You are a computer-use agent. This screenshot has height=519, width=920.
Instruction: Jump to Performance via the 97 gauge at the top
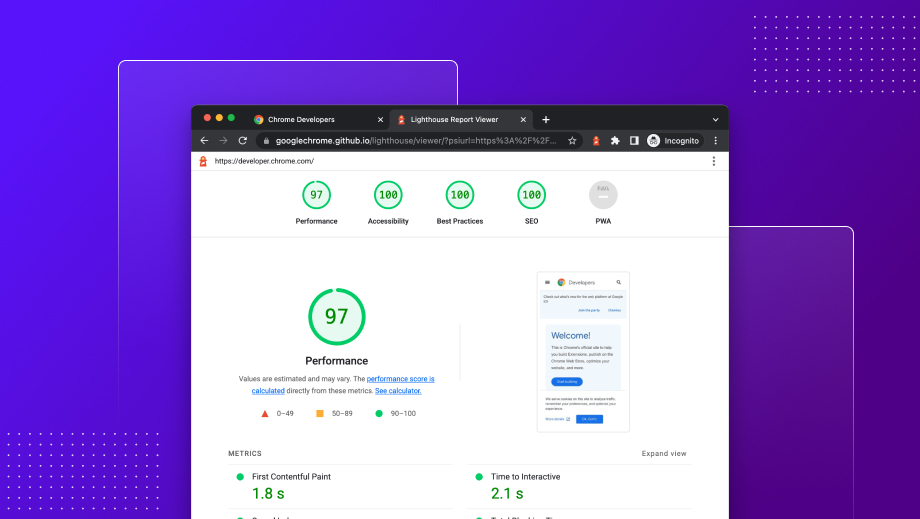tap(316, 195)
